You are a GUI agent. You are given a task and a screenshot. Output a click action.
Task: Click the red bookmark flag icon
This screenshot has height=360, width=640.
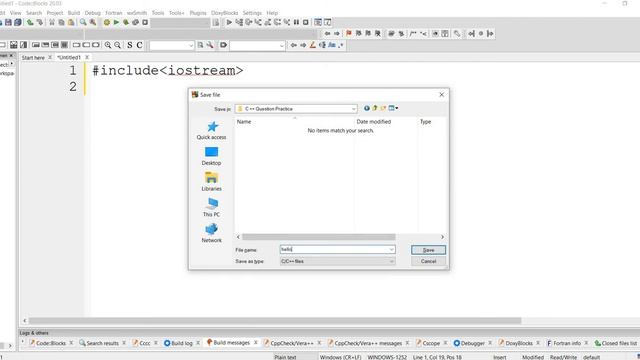(x=349, y=33)
